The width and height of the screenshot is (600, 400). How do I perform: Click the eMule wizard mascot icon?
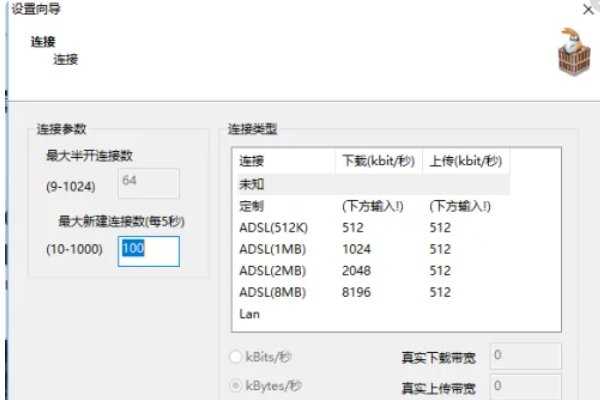coord(574,52)
